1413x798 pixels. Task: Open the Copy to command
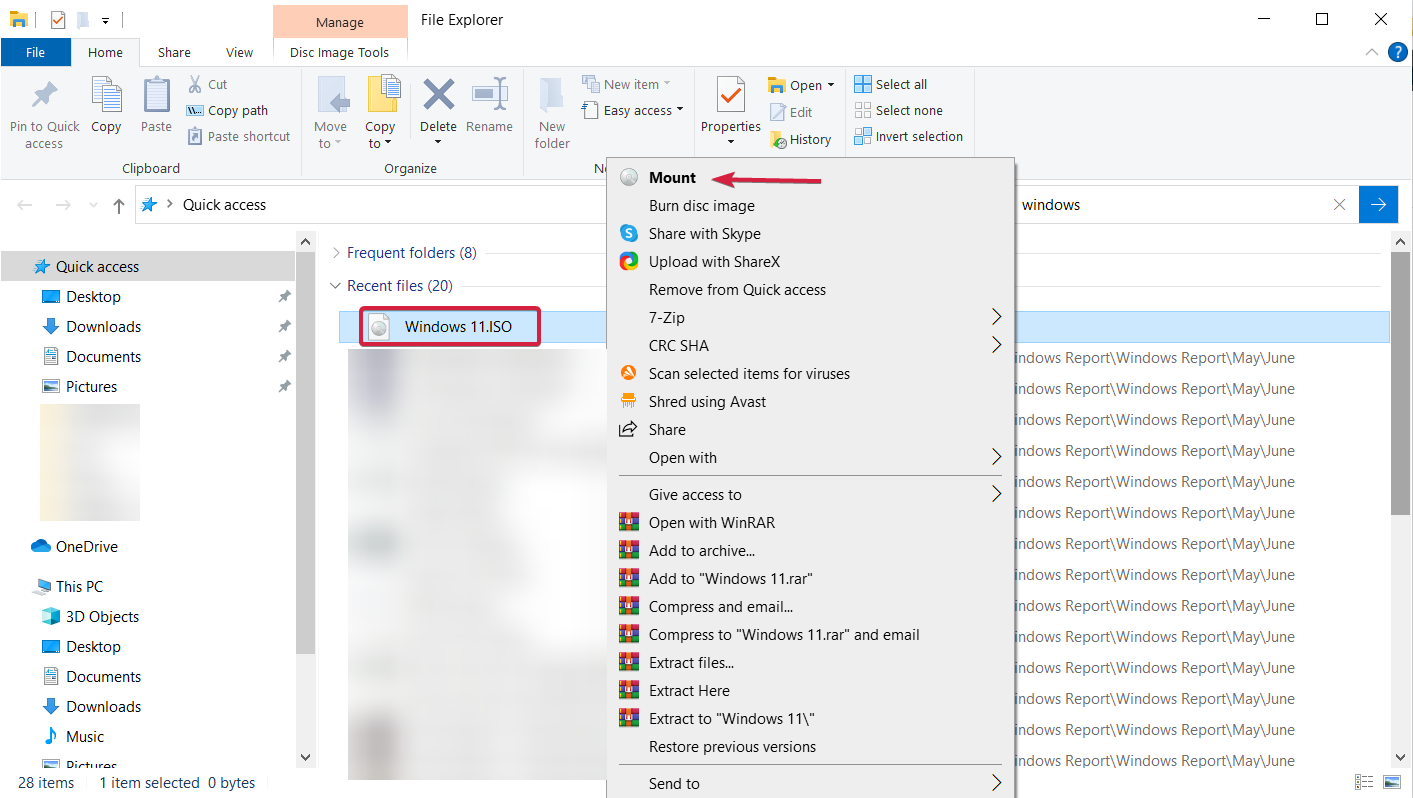(x=380, y=112)
